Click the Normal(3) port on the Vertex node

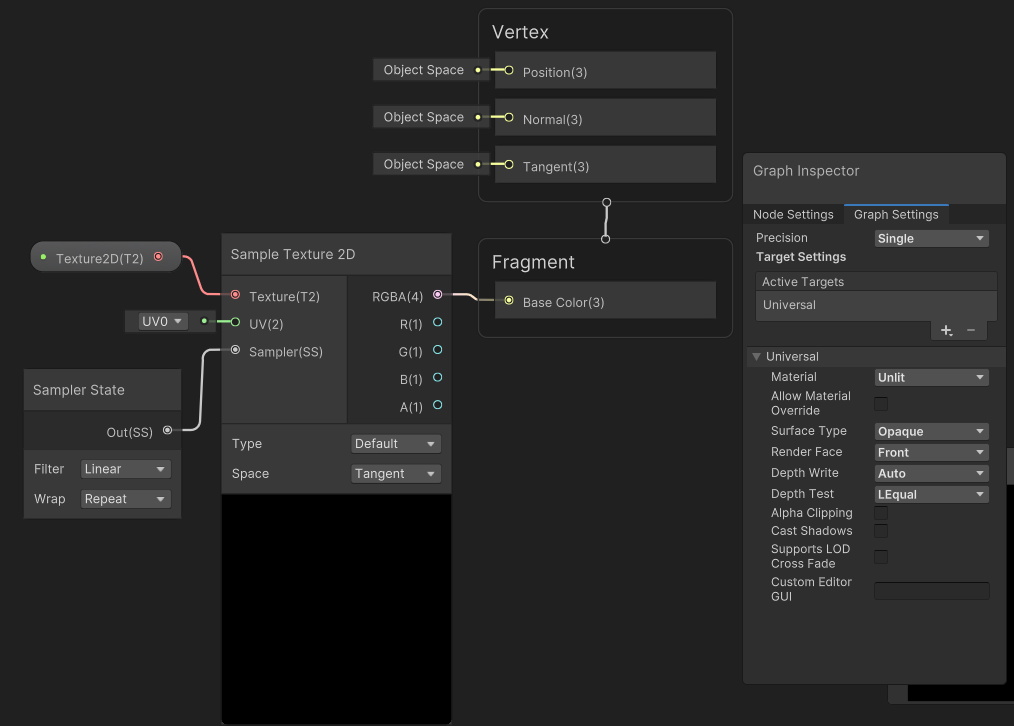tap(508, 117)
